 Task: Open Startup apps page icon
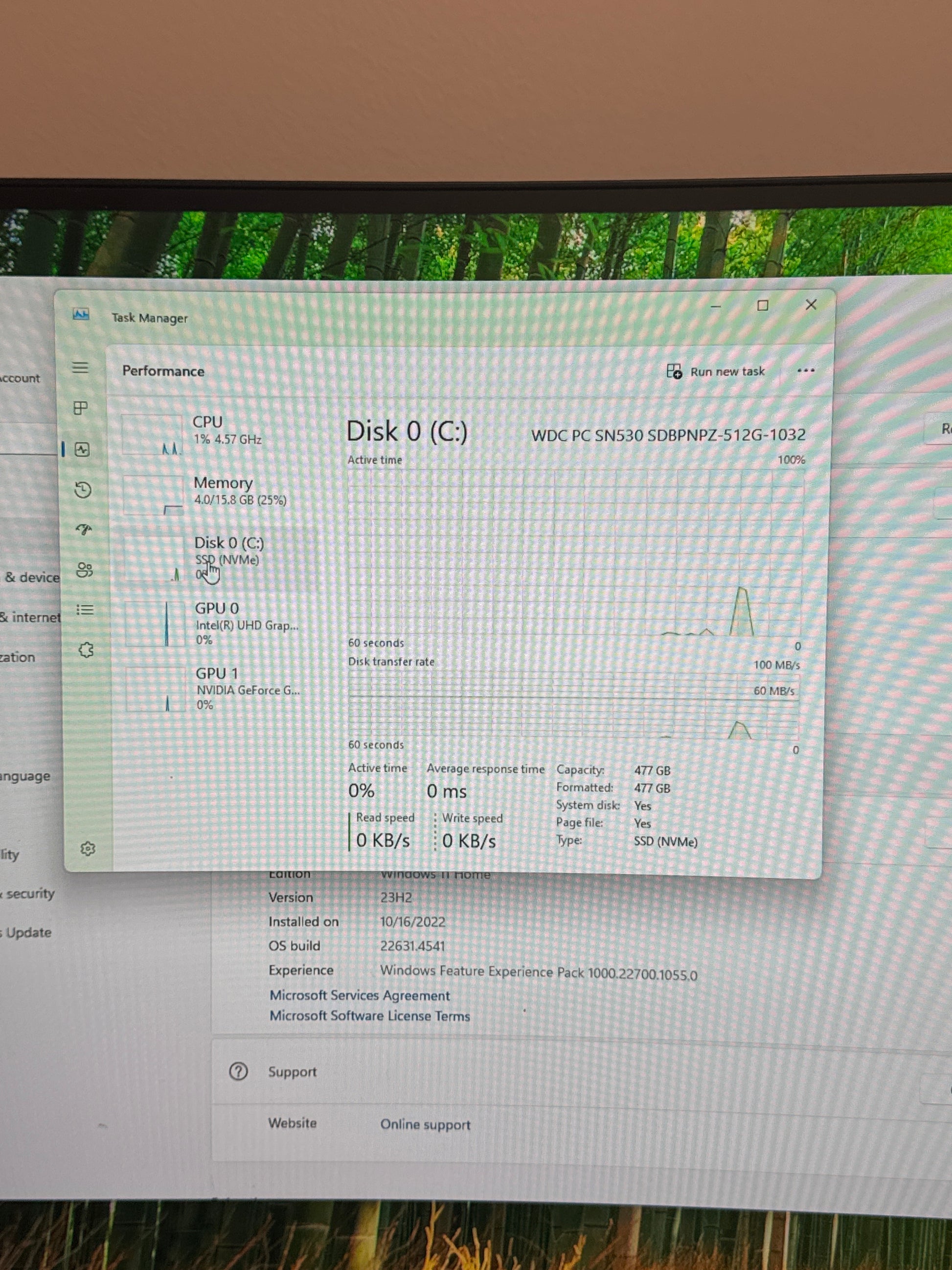tap(84, 530)
